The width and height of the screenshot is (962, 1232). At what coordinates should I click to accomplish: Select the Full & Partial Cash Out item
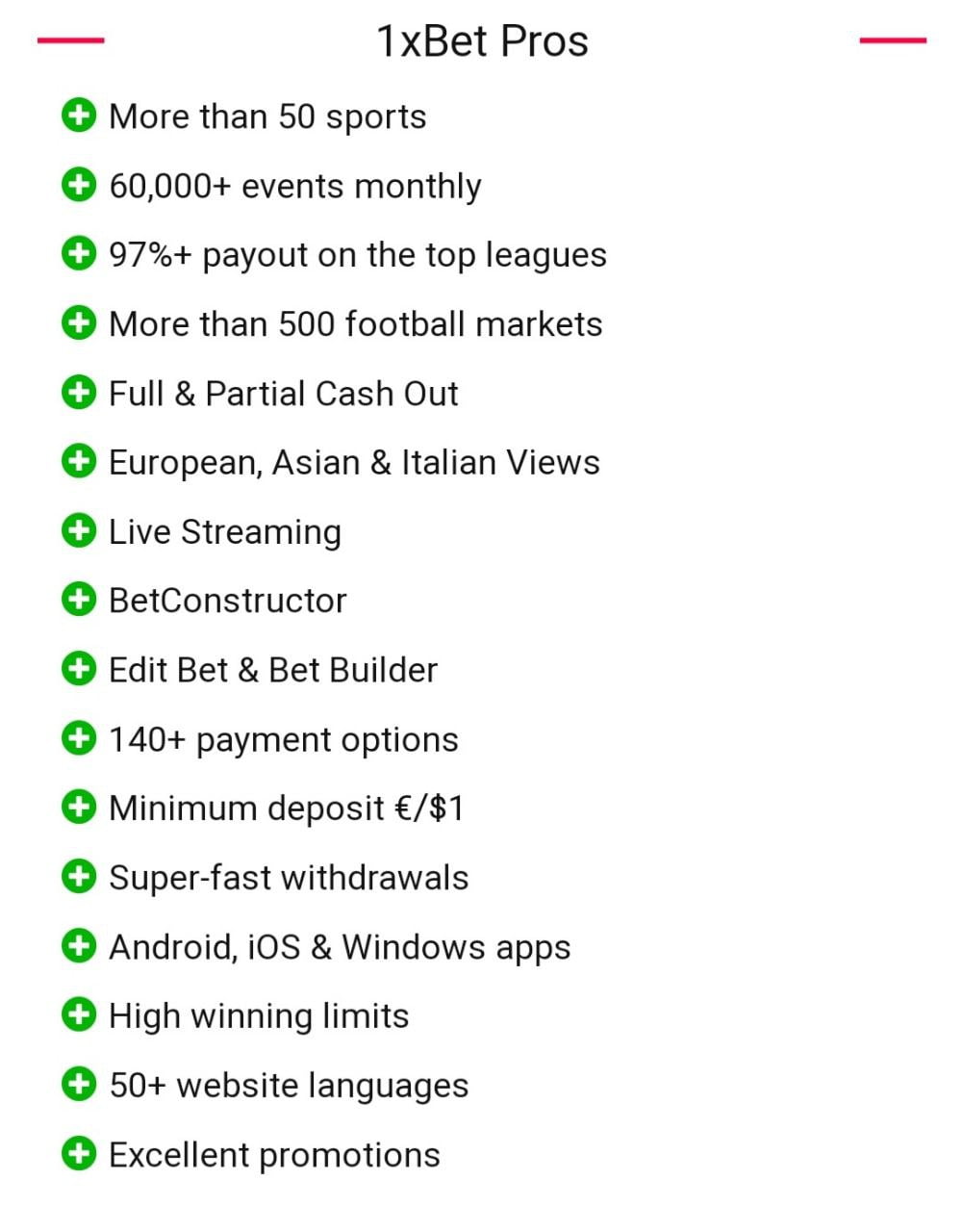283,394
